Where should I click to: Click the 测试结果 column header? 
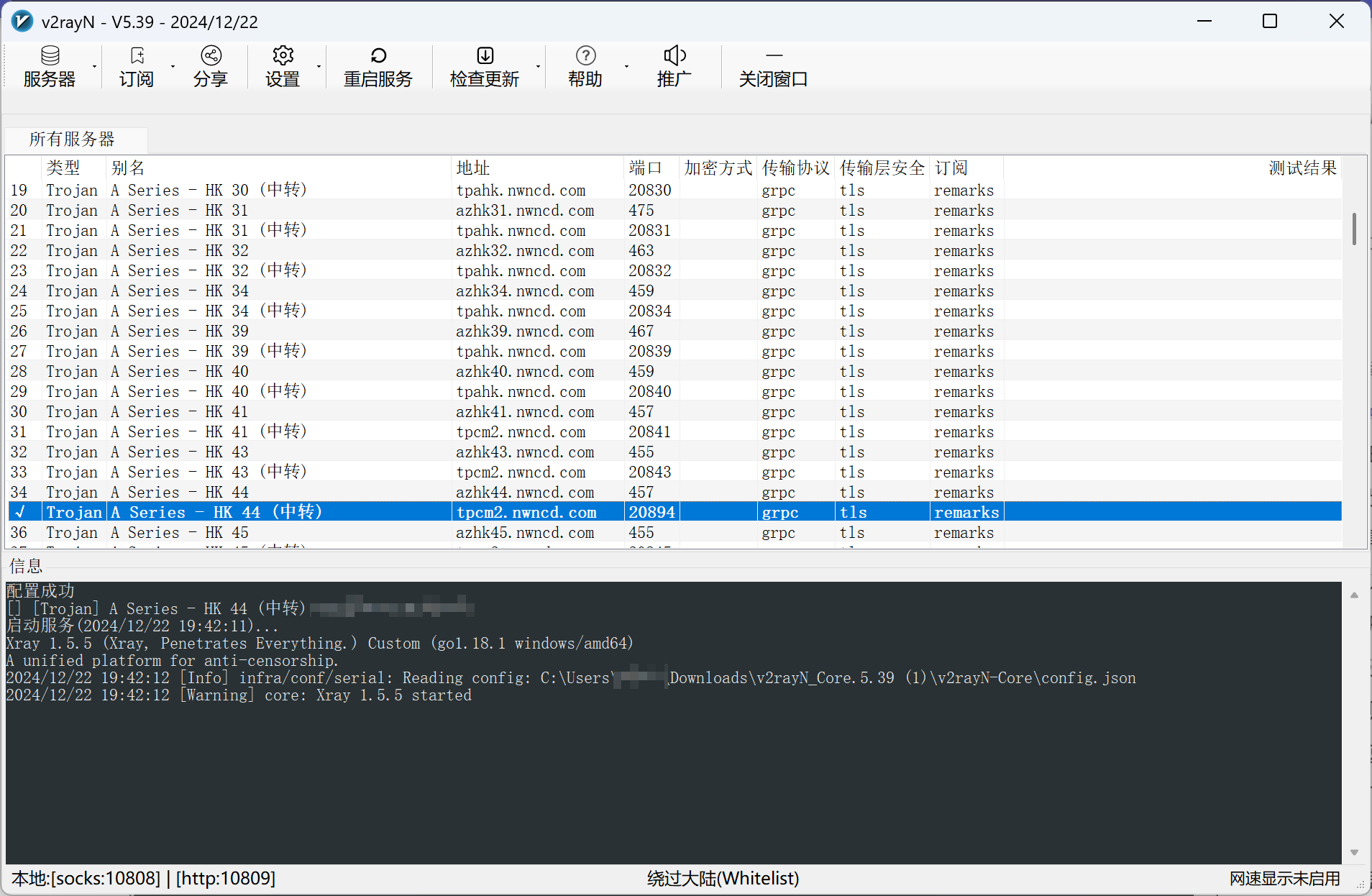click(x=1173, y=168)
